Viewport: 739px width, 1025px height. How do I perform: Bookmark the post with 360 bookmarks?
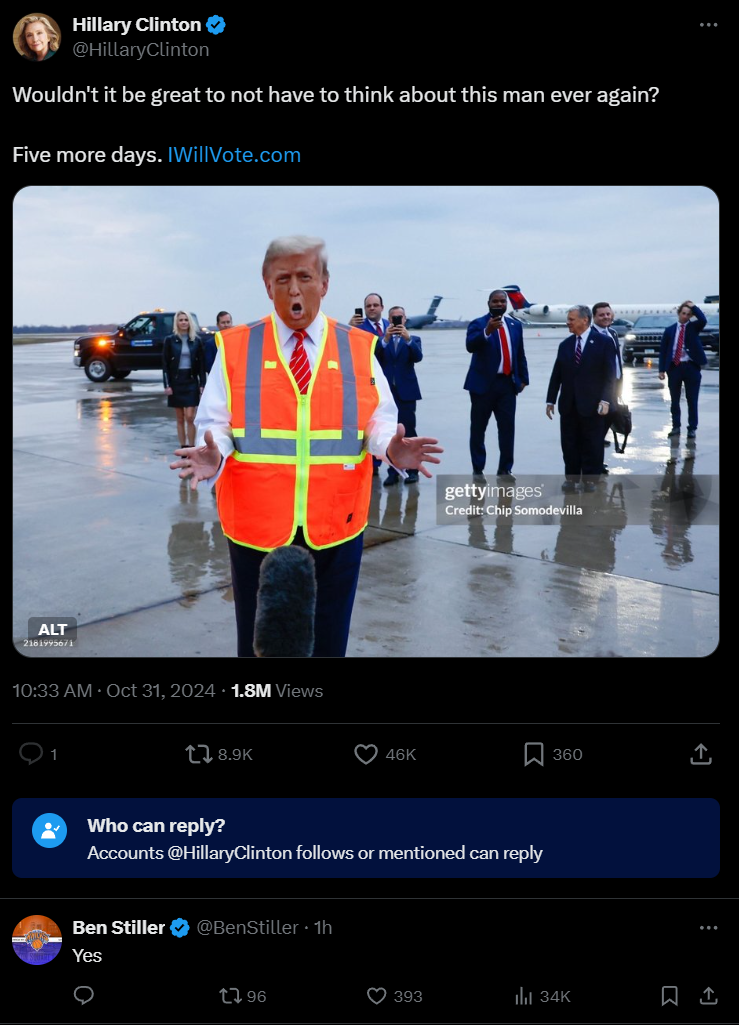[534, 754]
